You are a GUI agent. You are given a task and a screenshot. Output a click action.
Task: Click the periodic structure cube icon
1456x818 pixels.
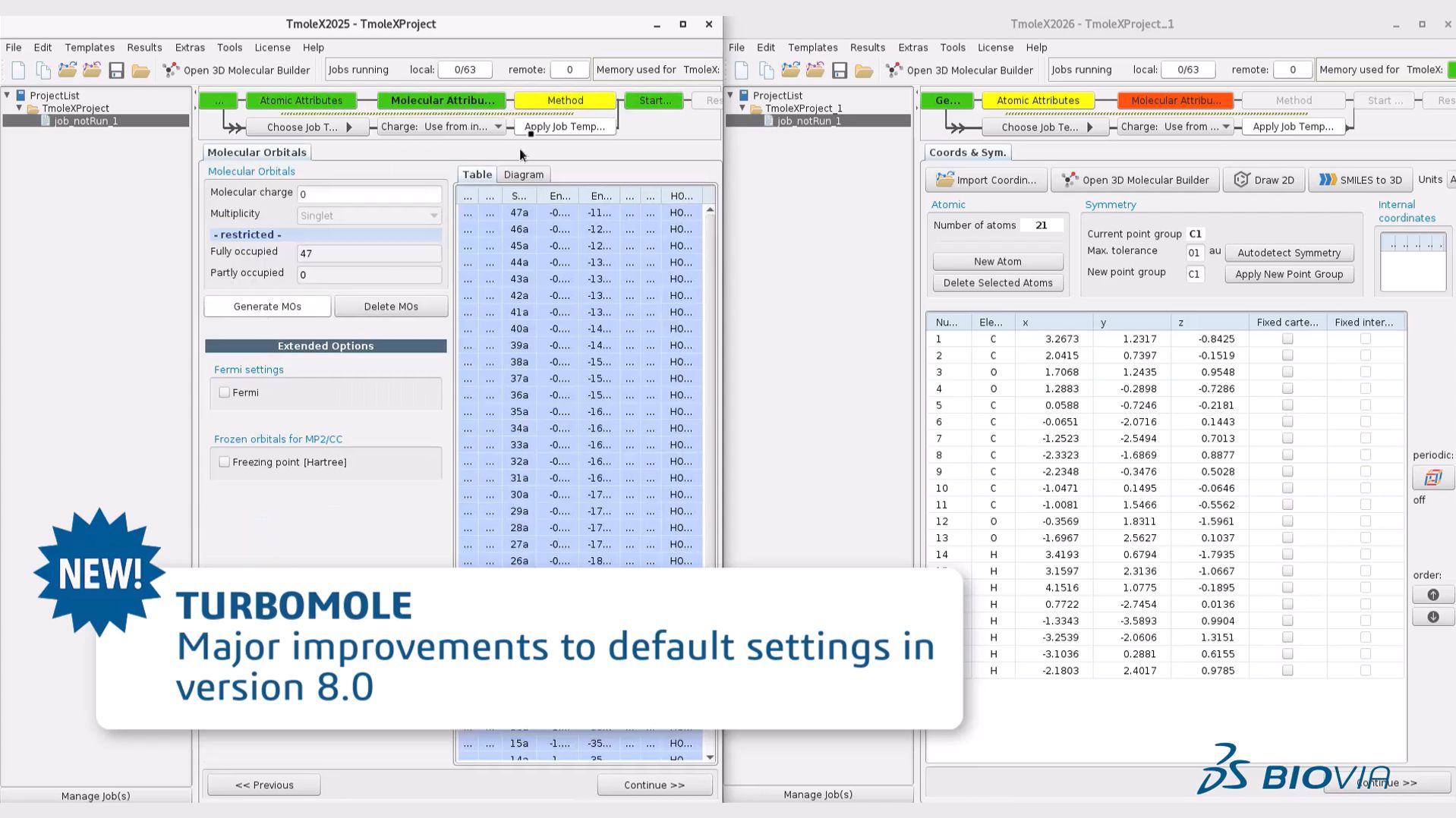1432,478
